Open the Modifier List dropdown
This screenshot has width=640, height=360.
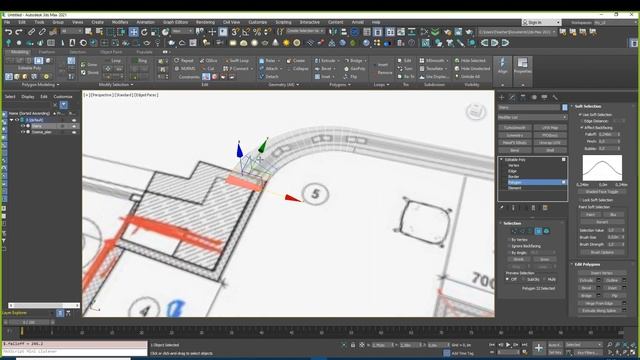tap(532, 117)
